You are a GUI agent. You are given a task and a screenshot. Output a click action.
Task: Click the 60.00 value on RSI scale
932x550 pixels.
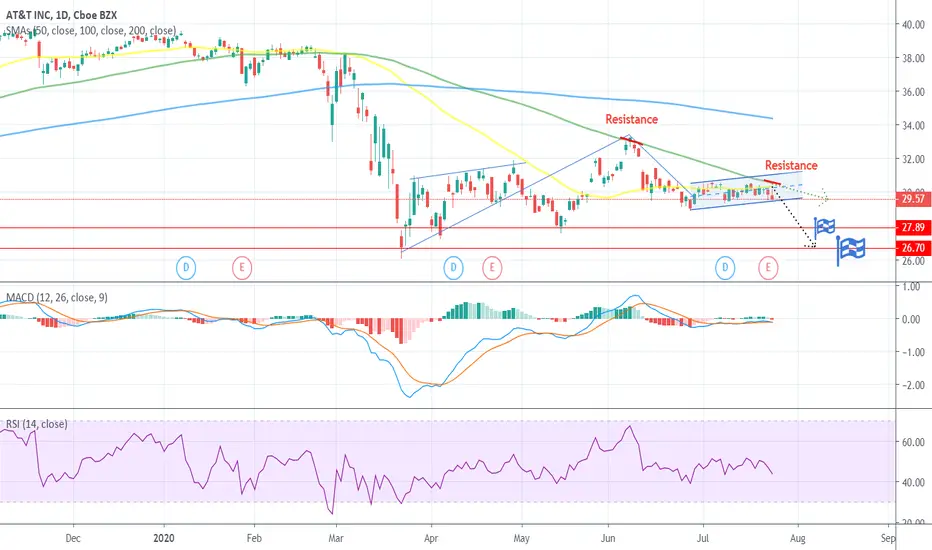(x=914, y=442)
